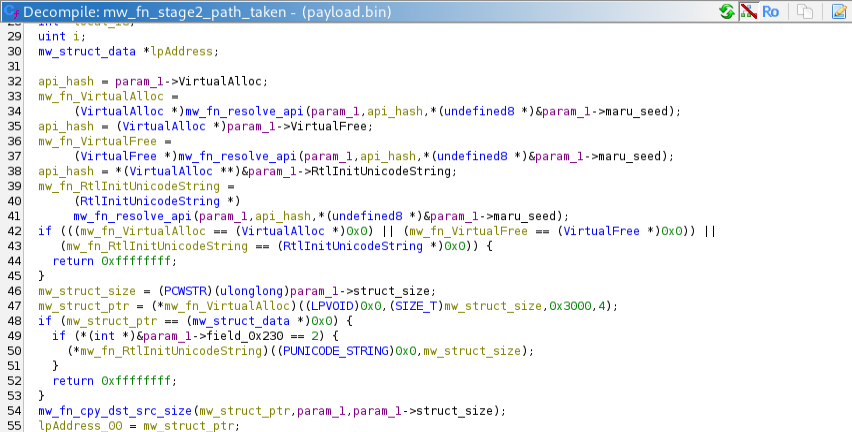
Task: Click the Decompile window title icon
Action: [11, 11]
